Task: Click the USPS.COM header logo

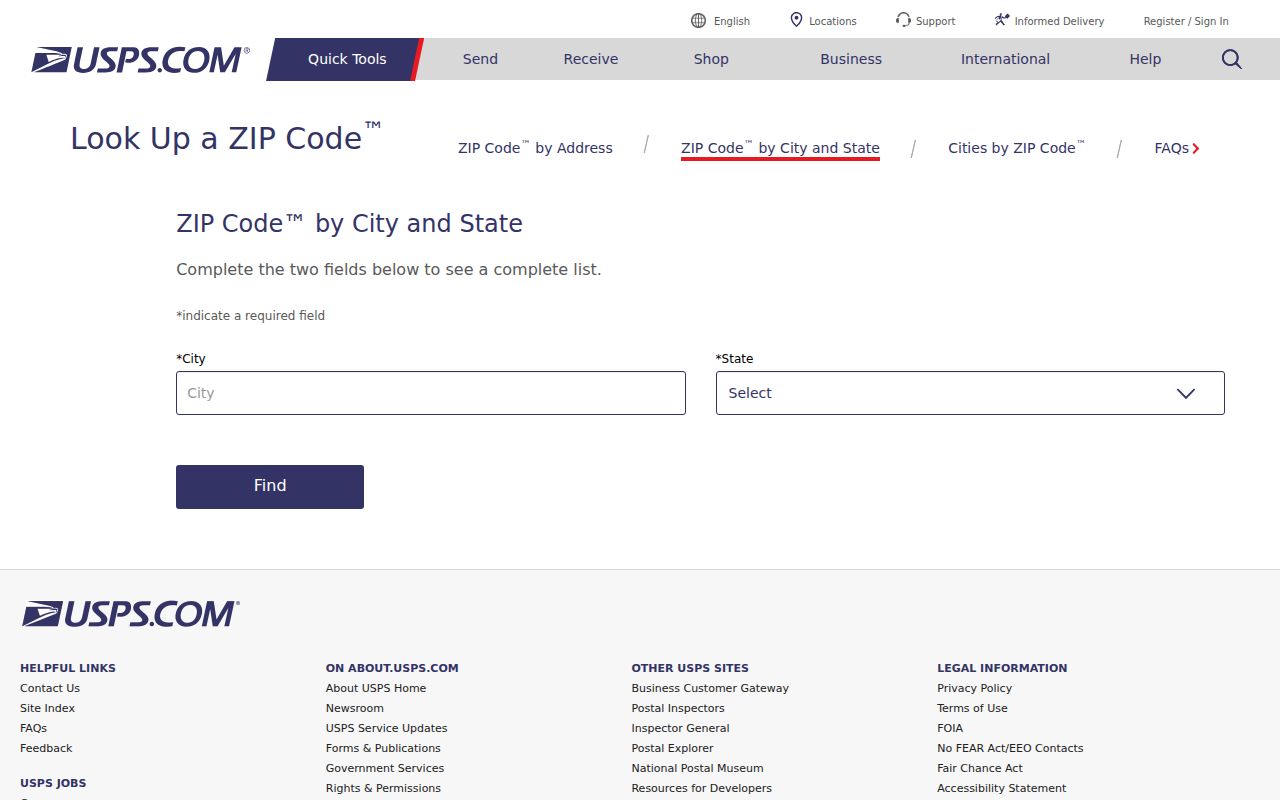Action: pos(140,60)
